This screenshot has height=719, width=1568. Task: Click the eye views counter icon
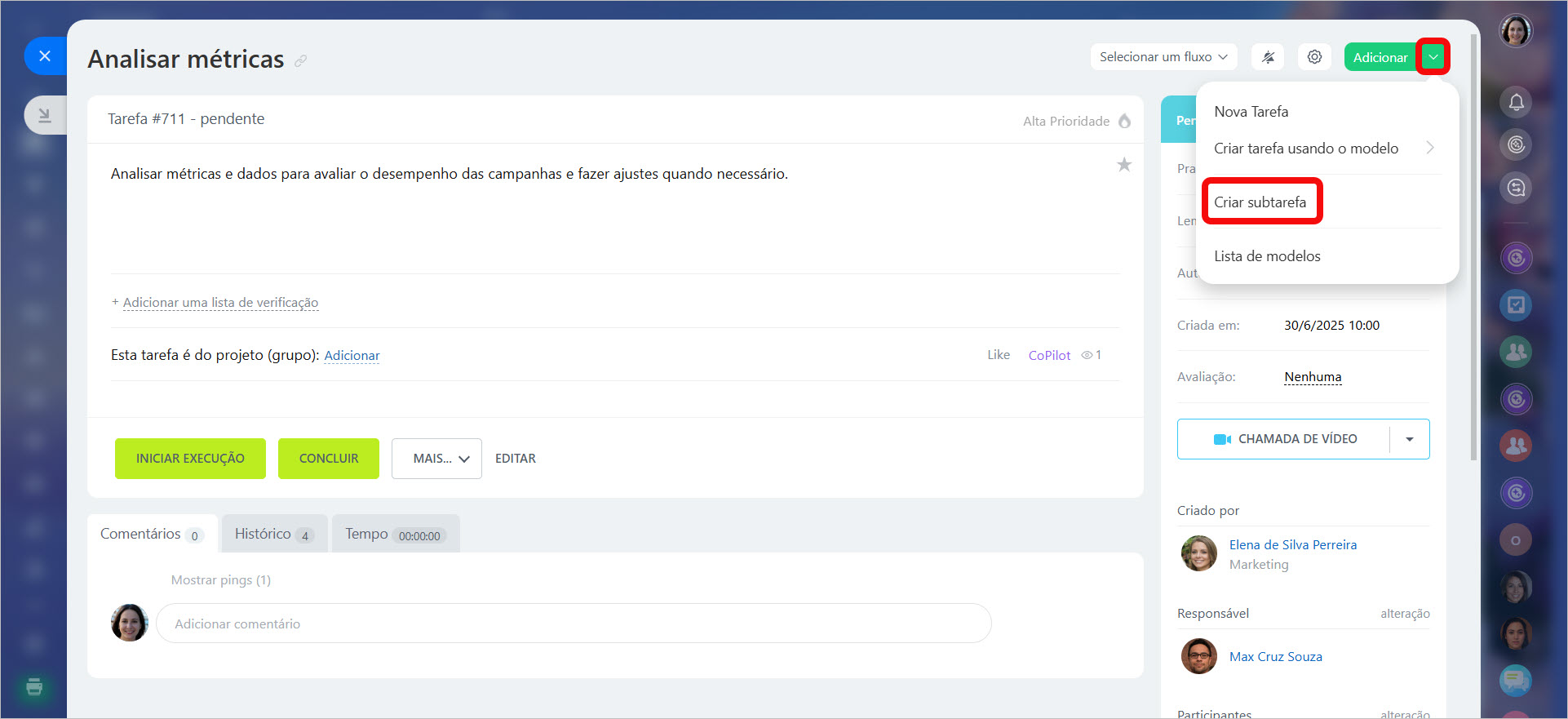point(1087,355)
